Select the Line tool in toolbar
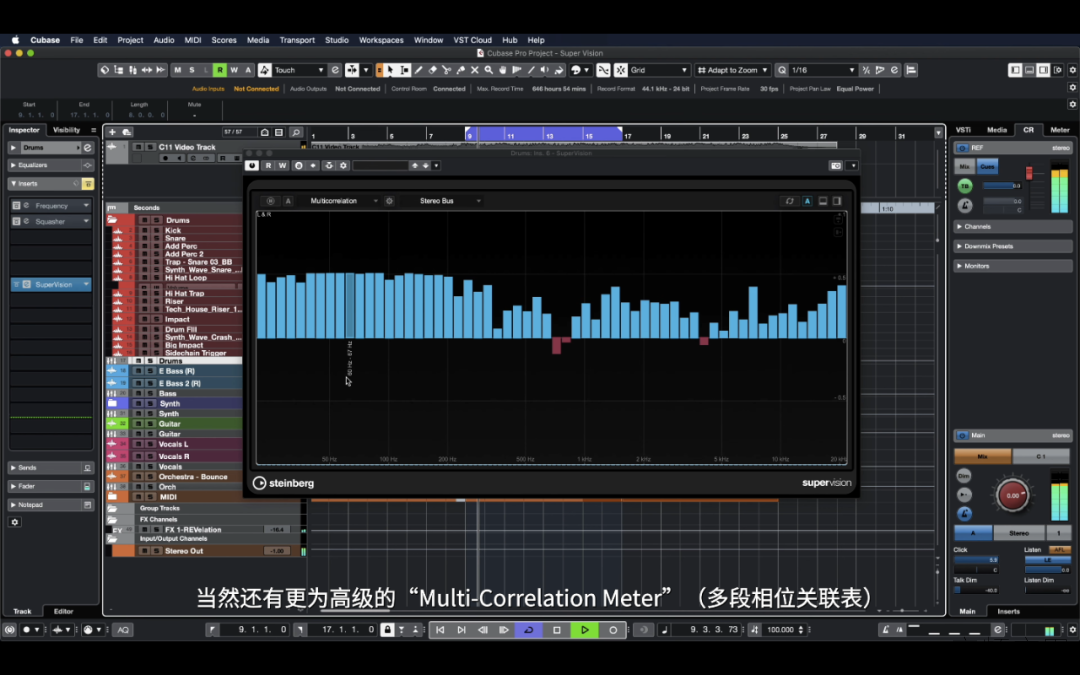This screenshot has height=675, width=1080. [x=531, y=70]
